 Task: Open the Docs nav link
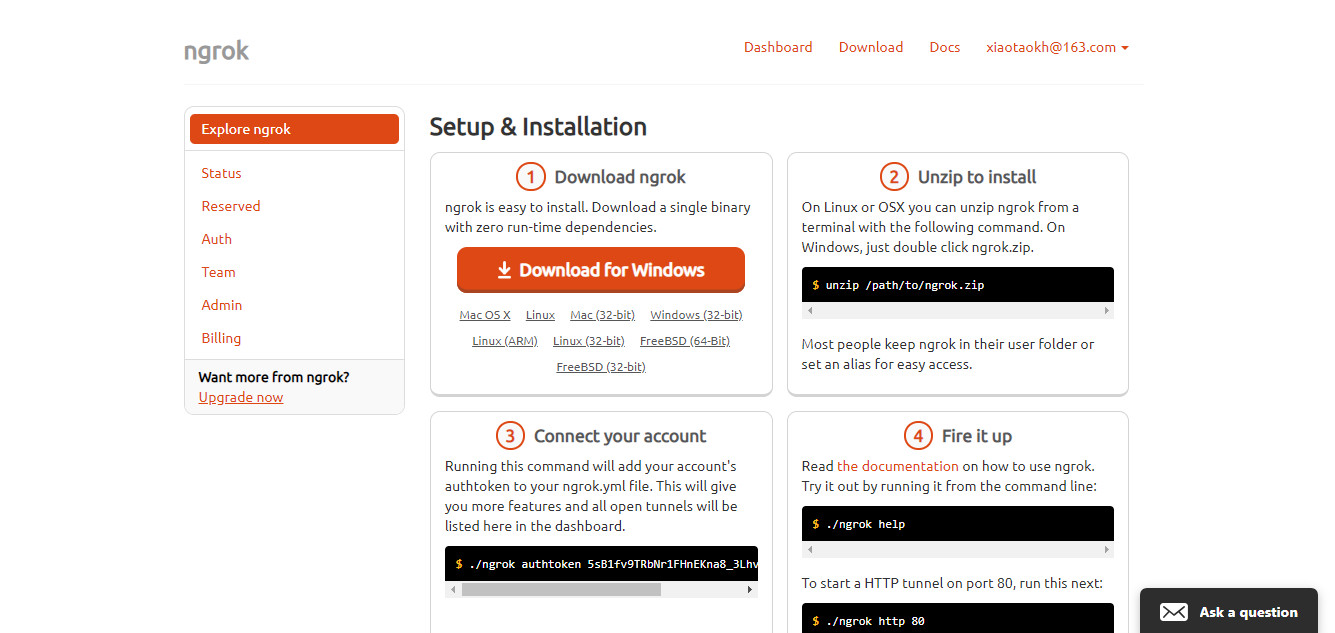pyautogui.click(x=945, y=47)
